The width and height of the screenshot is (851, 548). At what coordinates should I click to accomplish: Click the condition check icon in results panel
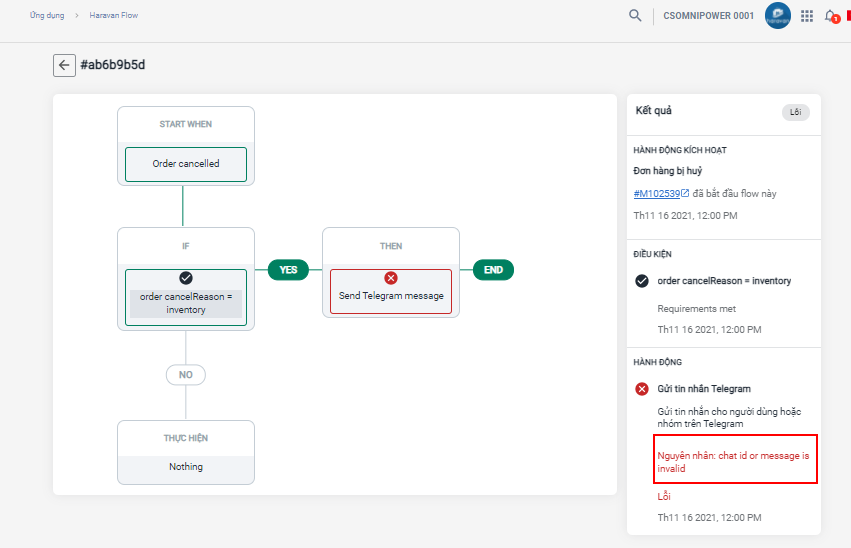coord(642,281)
